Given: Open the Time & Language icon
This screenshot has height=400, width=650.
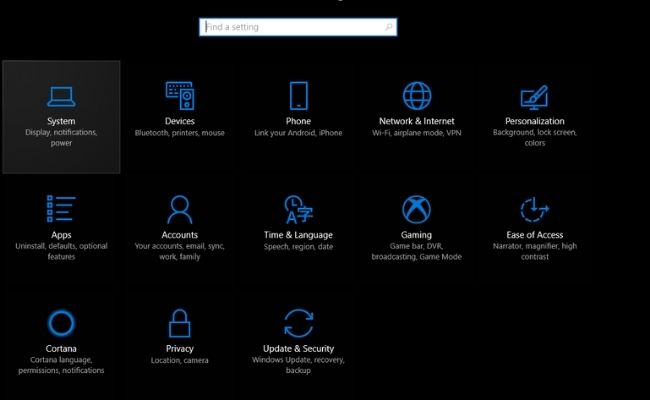Looking at the screenshot, I should click(x=298, y=209).
